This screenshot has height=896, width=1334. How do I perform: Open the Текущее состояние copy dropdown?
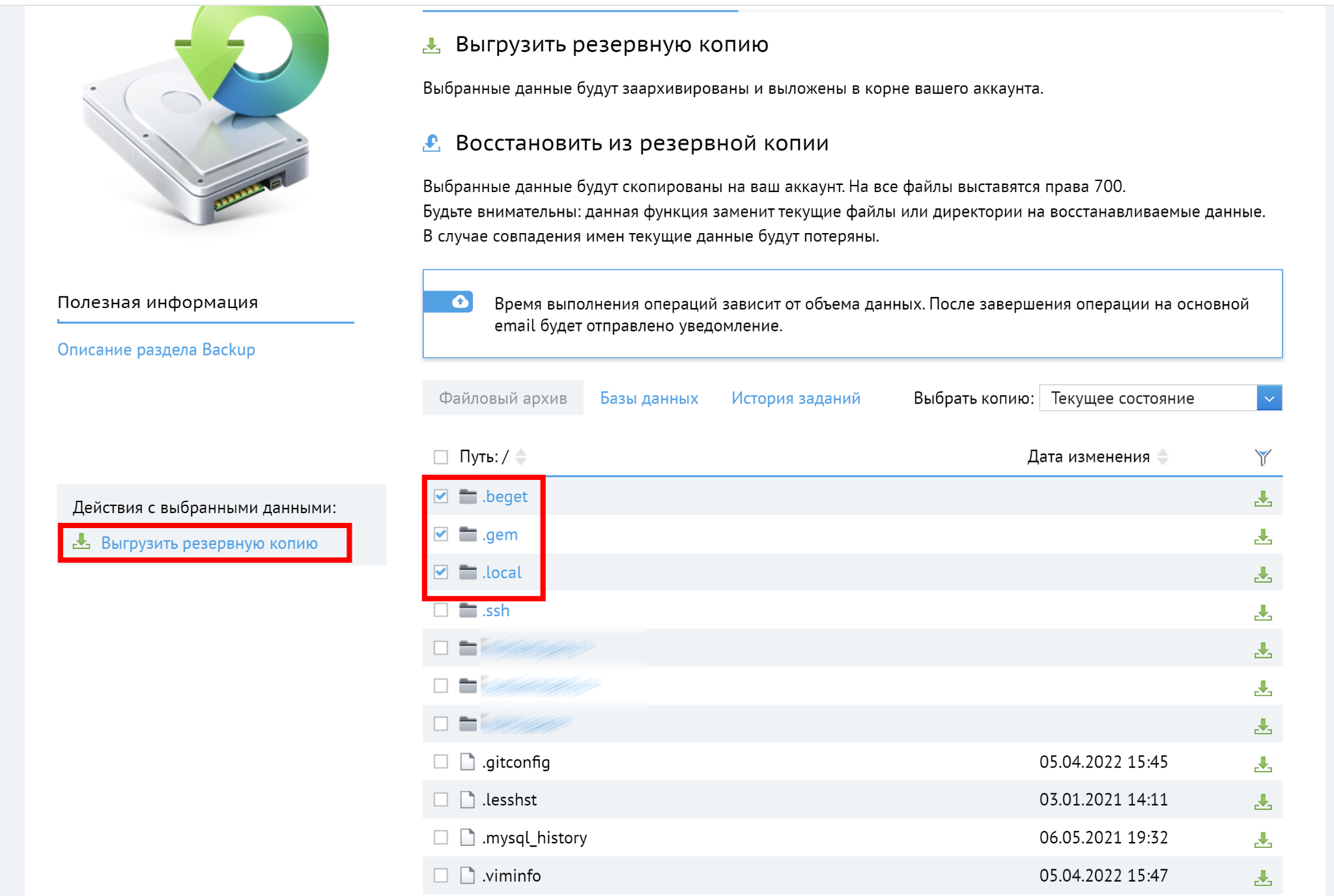1268,398
